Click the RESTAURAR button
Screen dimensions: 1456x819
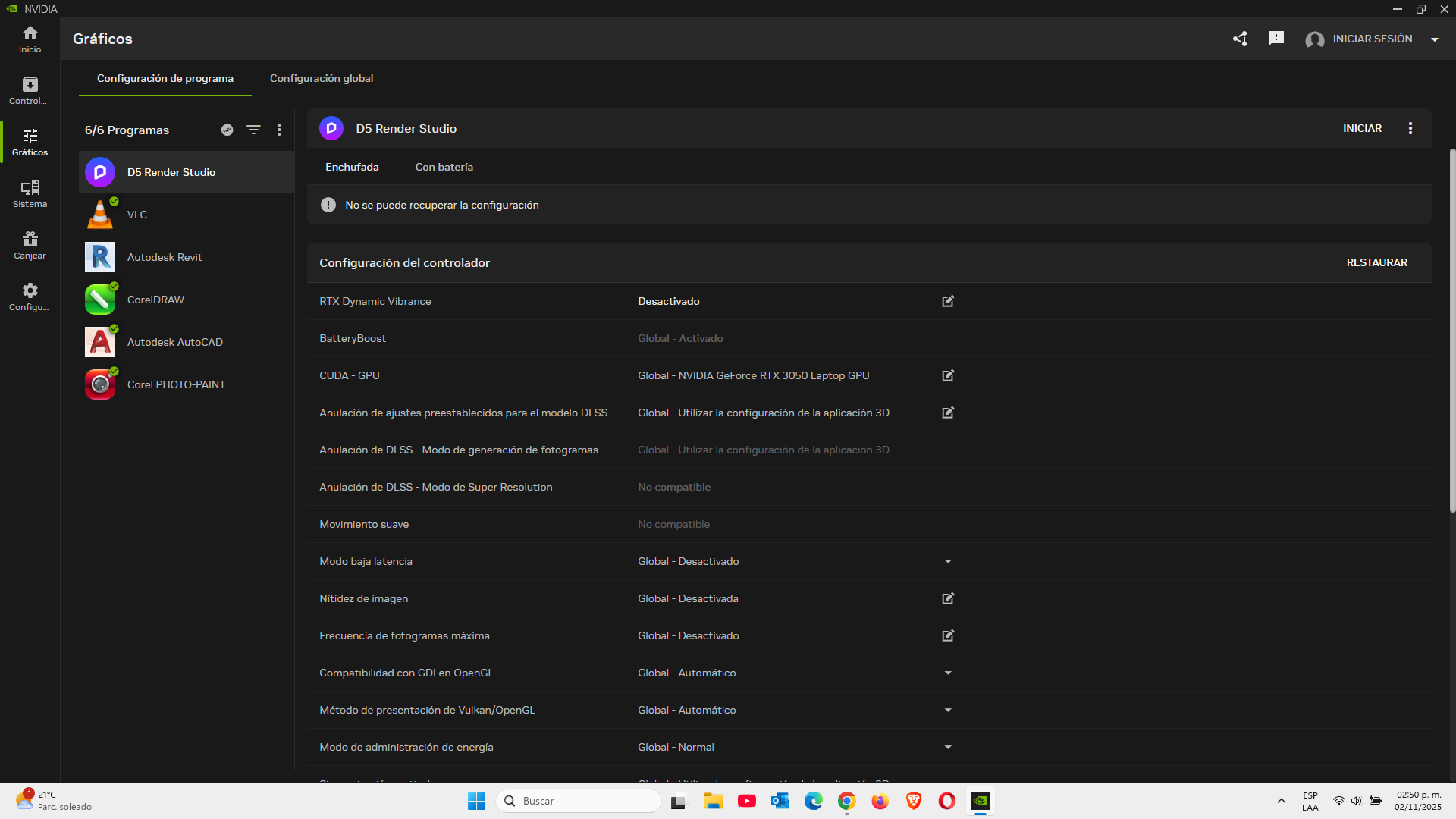point(1376,262)
